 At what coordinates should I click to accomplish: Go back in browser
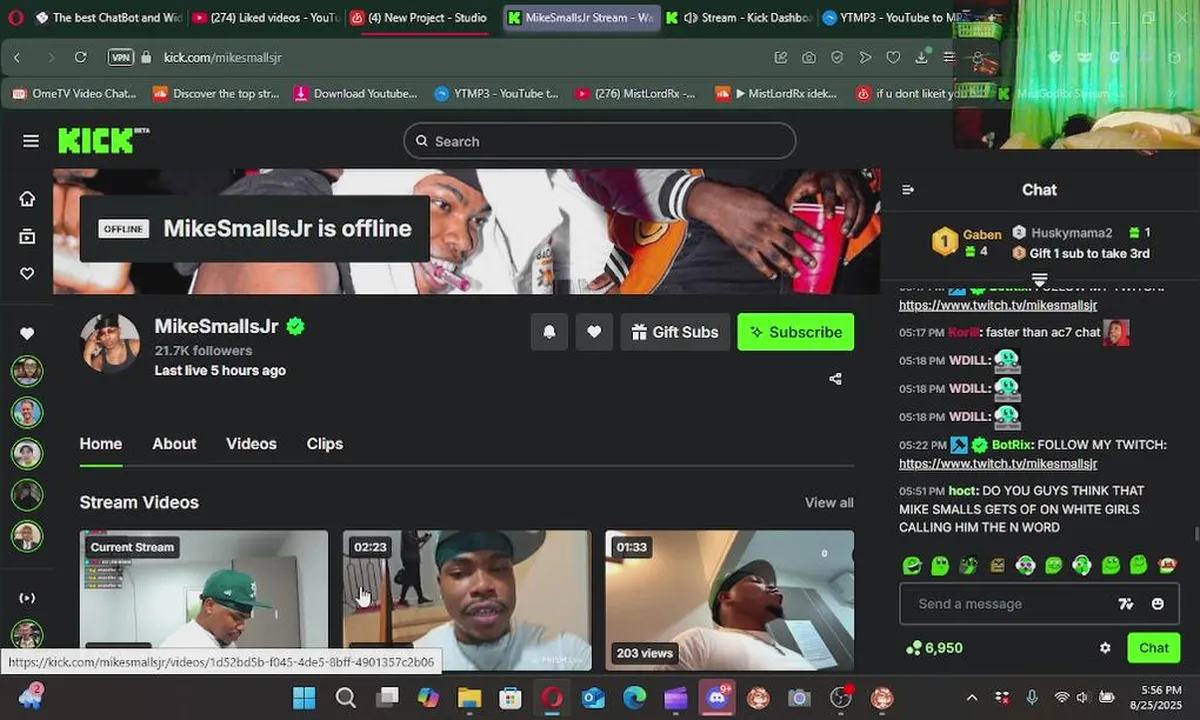17,58
